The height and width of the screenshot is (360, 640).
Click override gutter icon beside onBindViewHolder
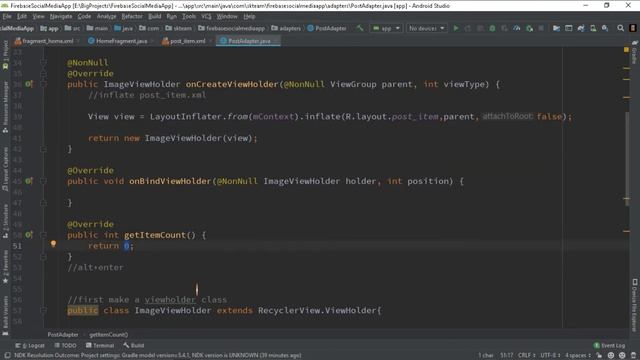tap(29, 181)
